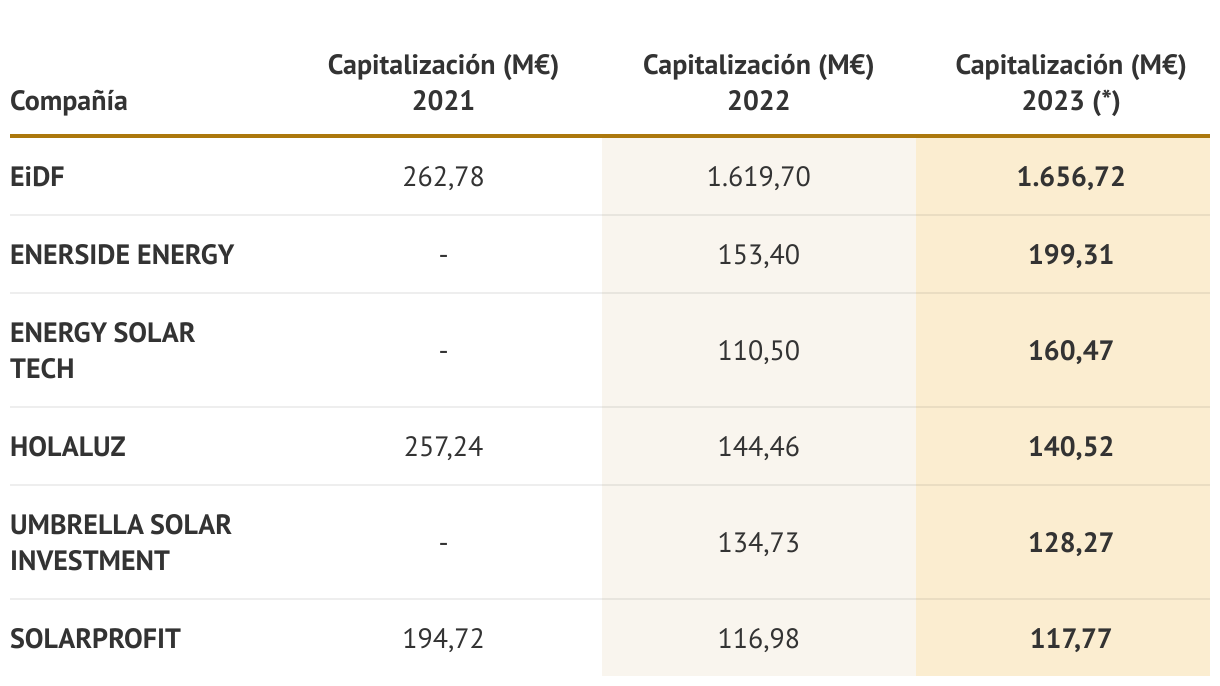Click the 134,73 cell for UMBRELLA SOLAR
Viewport: 1220px width, 686px height.
tap(758, 543)
